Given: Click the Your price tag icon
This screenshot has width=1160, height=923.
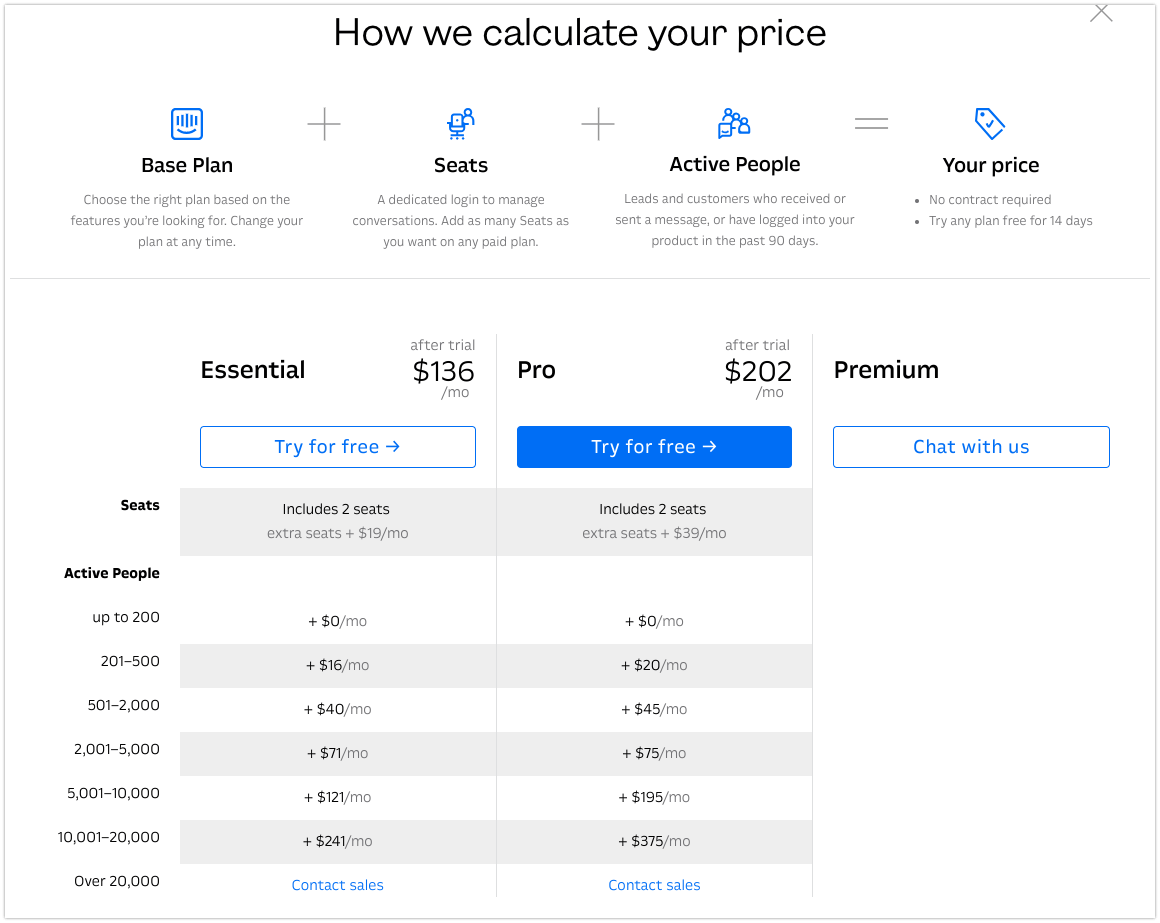Looking at the screenshot, I should (x=990, y=124).
